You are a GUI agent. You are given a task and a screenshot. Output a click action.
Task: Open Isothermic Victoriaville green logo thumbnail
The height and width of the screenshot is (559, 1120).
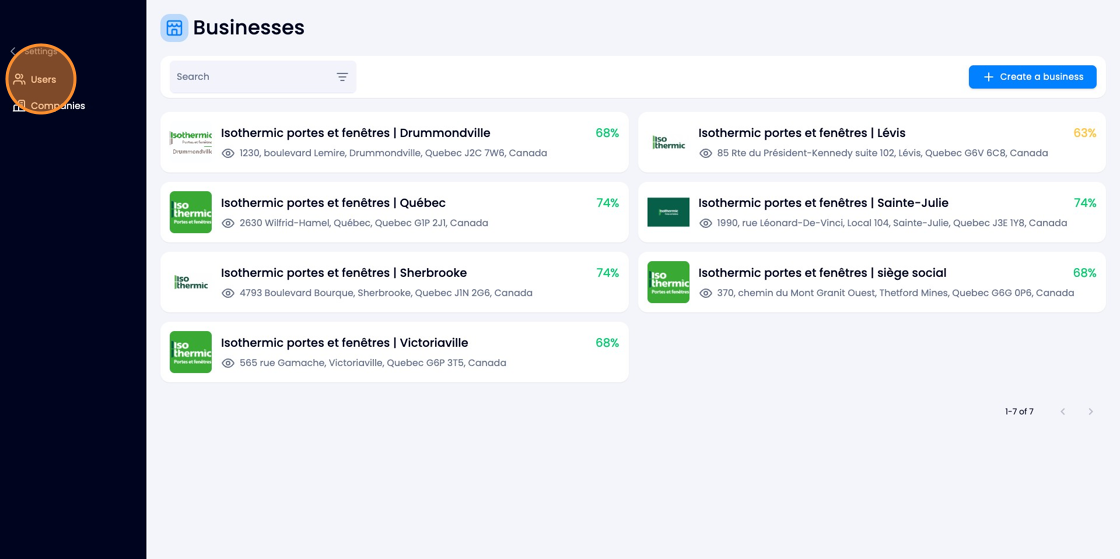click(191, 352)
